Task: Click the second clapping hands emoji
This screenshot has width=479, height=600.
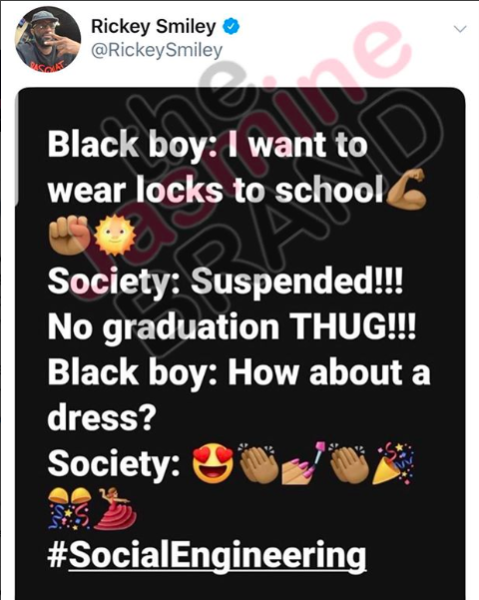Action: click(349, 463)
